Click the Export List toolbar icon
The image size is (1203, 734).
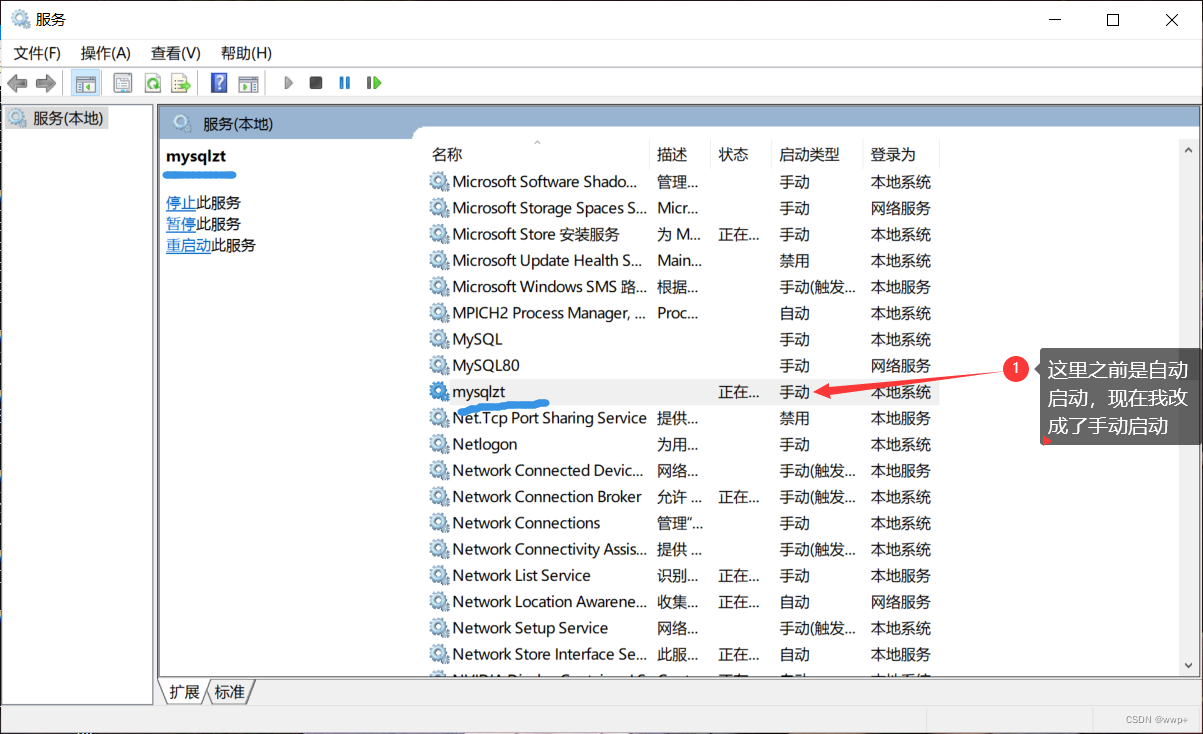pyautogui.click(x=180, y=83)
